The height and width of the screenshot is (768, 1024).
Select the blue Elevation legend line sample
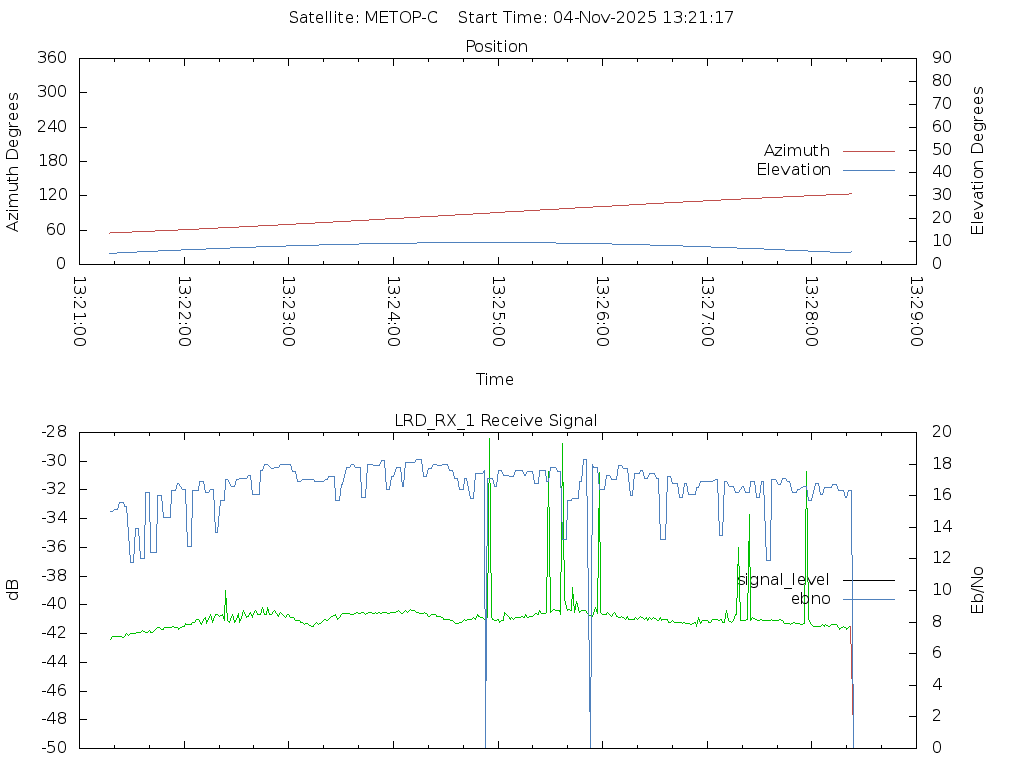pos(868,170)
